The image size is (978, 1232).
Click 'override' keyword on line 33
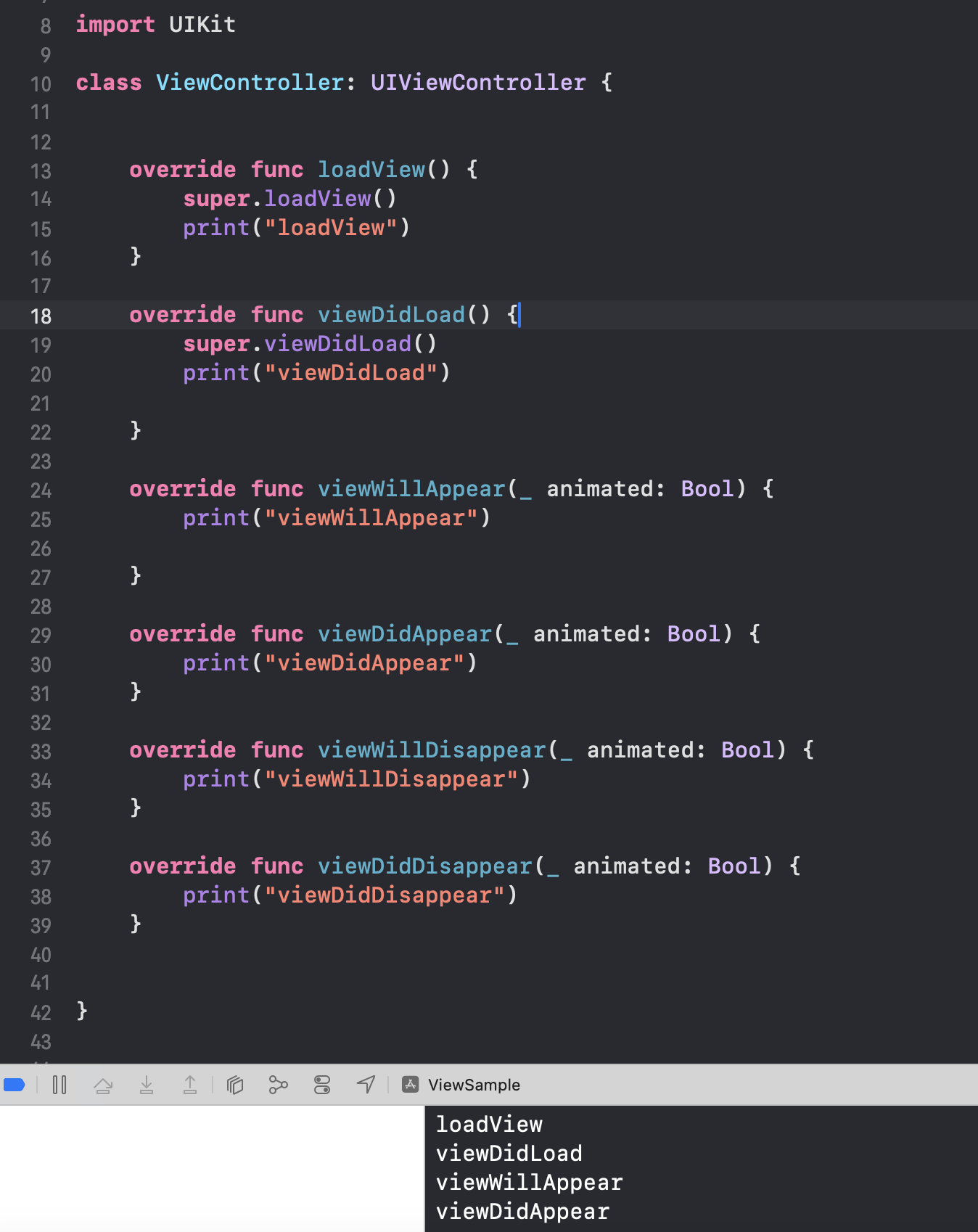point(183,750)
